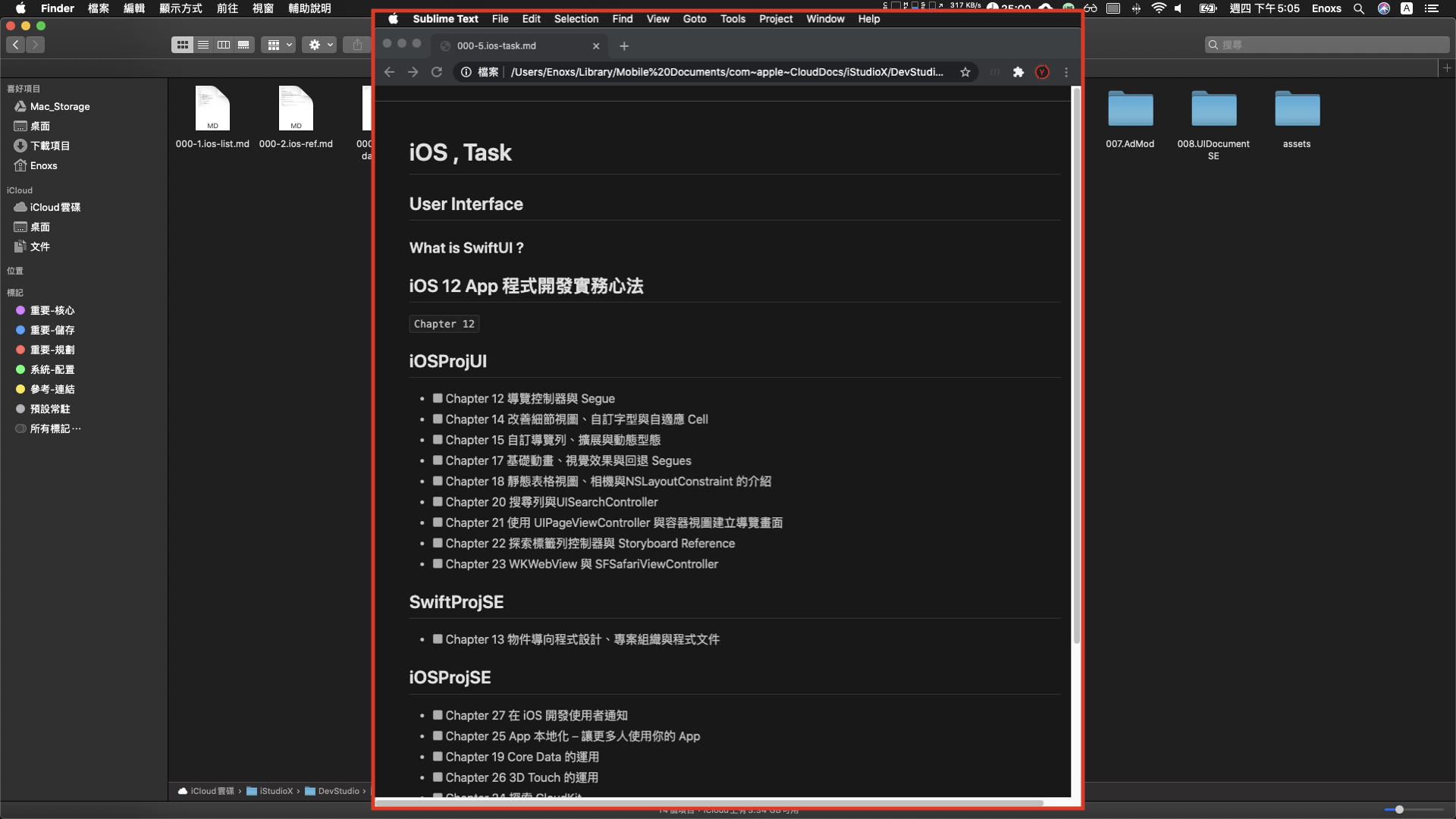This screenshot has height=819, width=1456.
Task: Open the Finder 顯示方式 menu
Action: point(180,8)
